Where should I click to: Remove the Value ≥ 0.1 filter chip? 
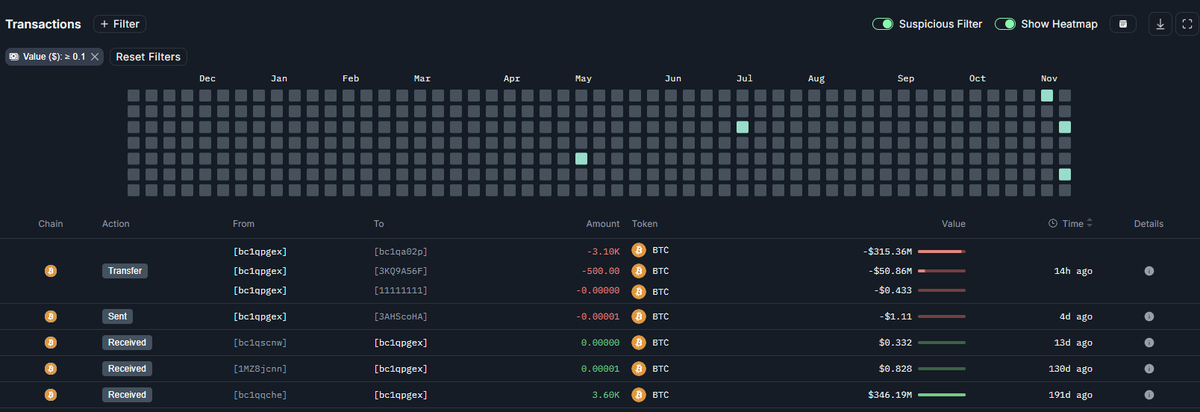tap(95, 57)
